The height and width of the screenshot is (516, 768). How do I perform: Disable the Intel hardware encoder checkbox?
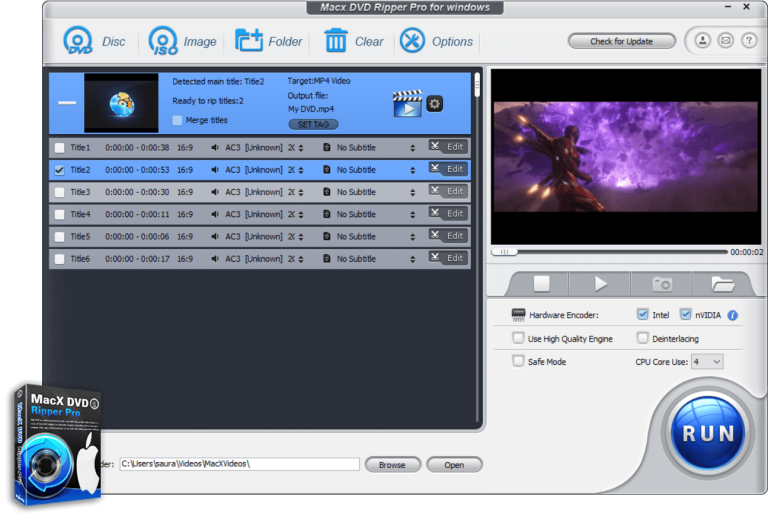642,314
